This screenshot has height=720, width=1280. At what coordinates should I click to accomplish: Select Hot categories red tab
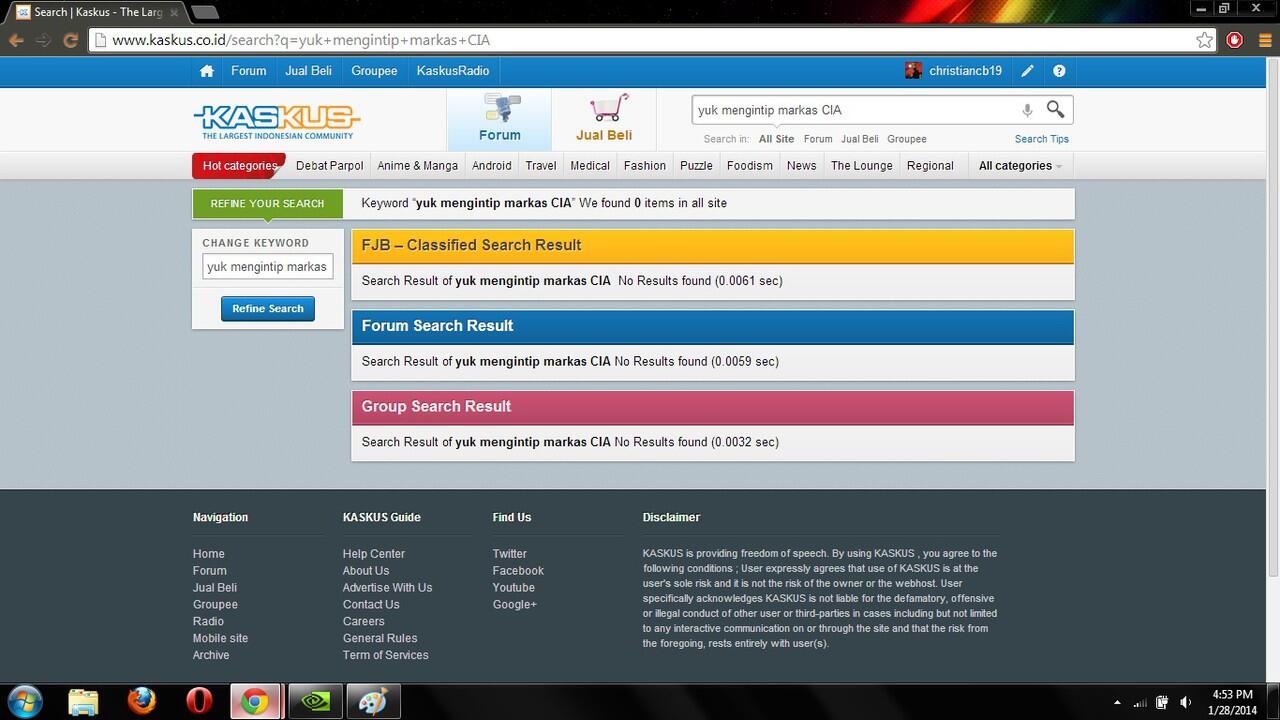point(239,166)
